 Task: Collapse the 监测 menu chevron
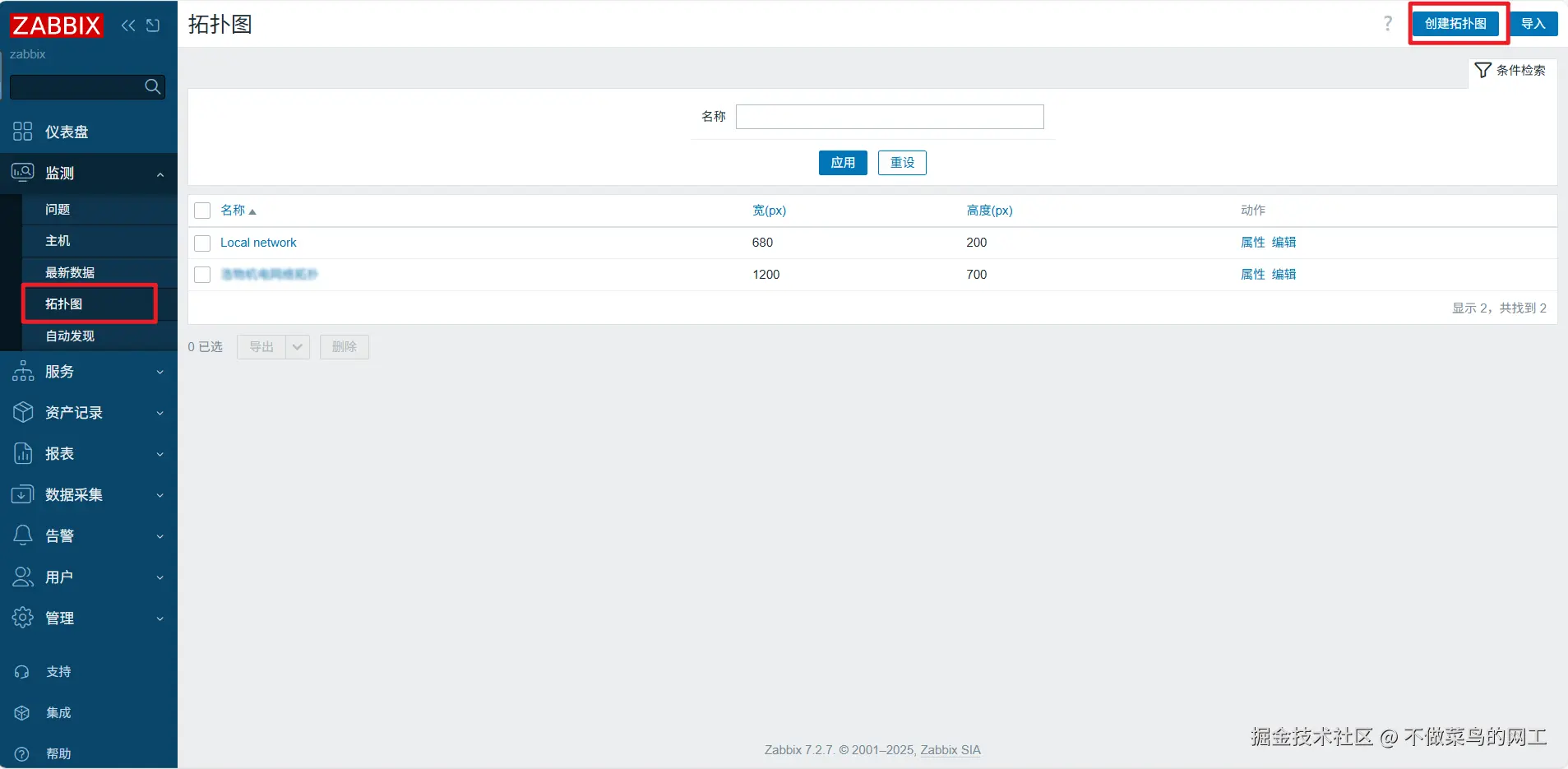160,174
